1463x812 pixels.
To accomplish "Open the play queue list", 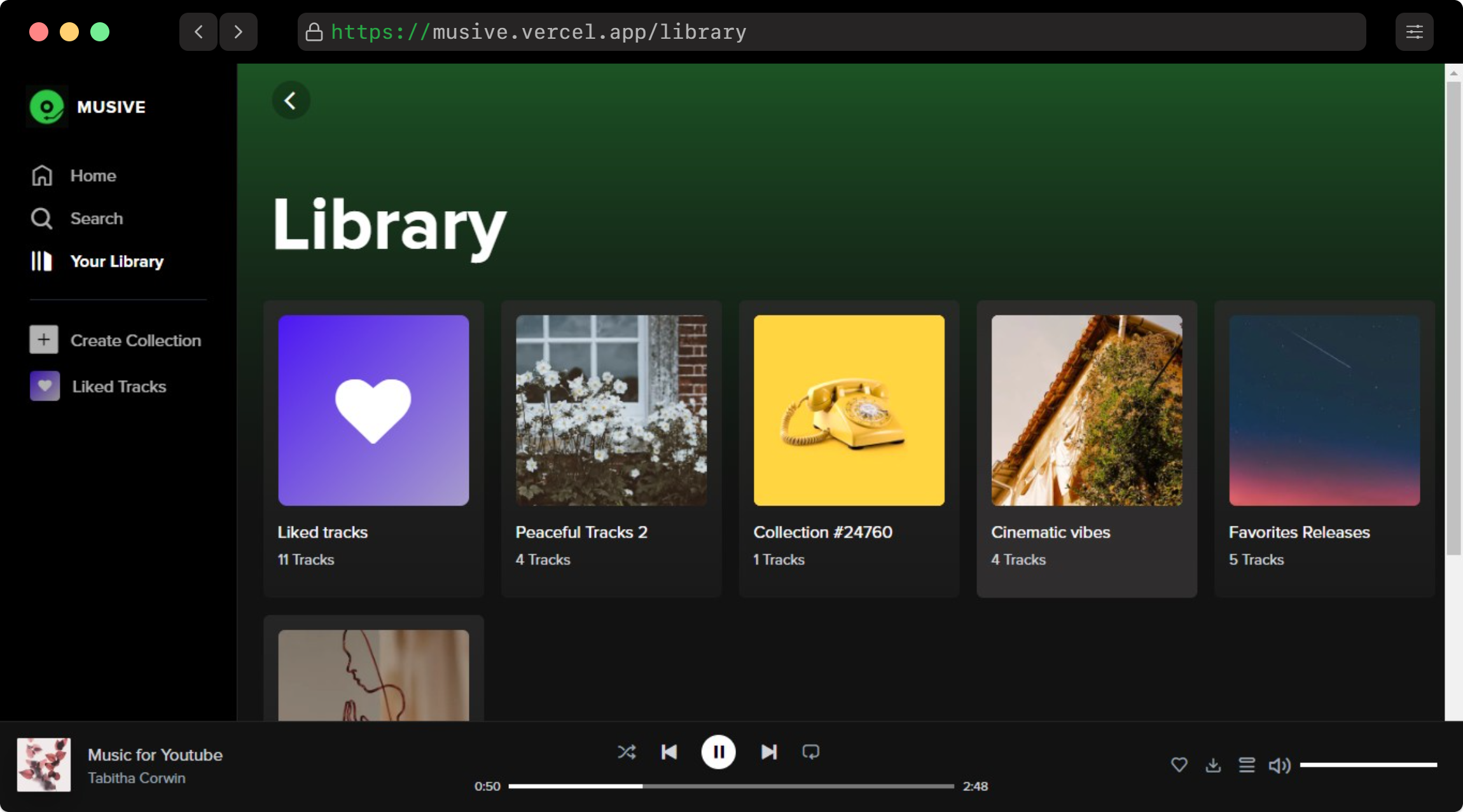I will click(x=1247, y=765).
